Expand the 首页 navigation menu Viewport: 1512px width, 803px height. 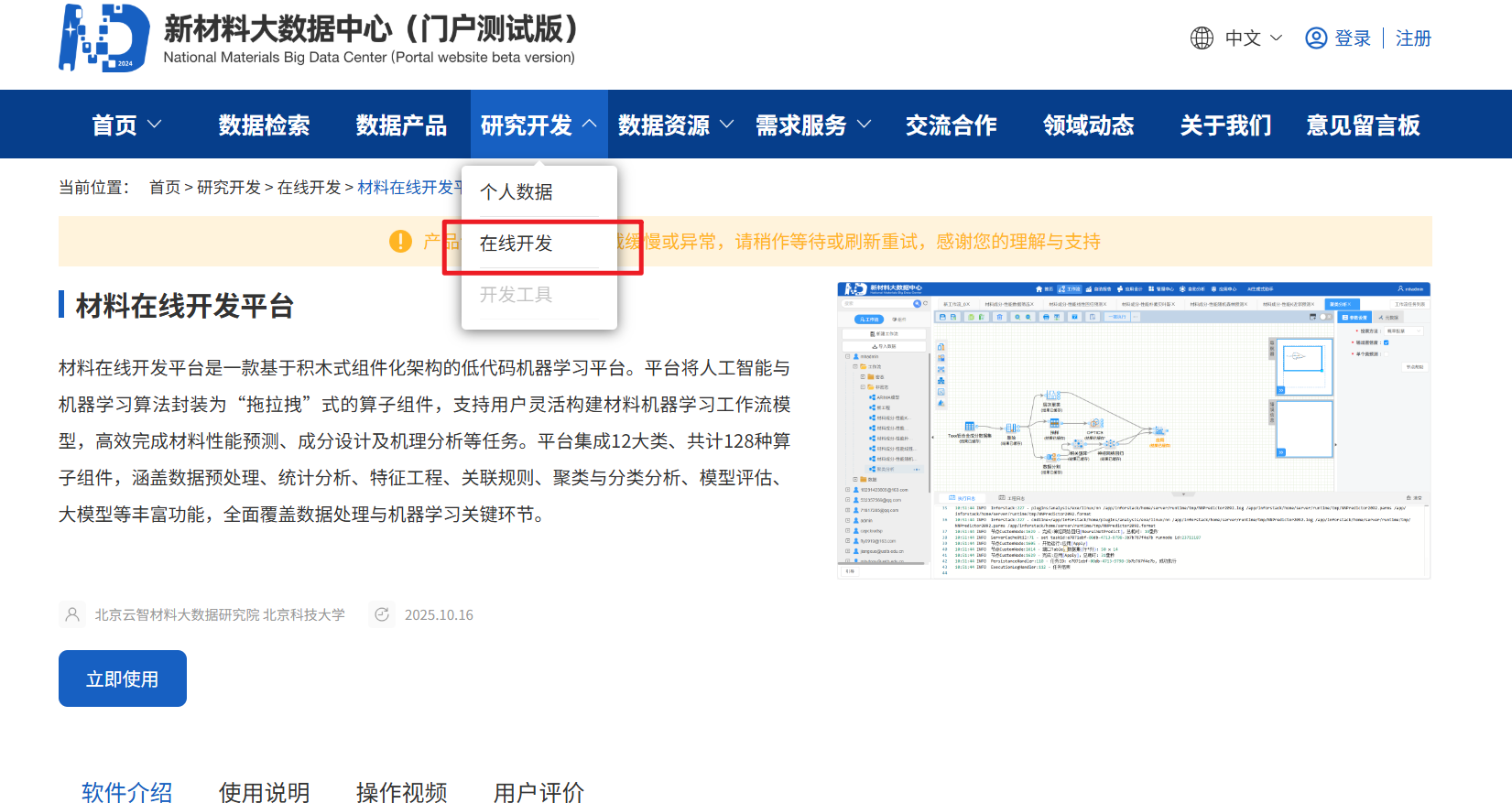126,125
